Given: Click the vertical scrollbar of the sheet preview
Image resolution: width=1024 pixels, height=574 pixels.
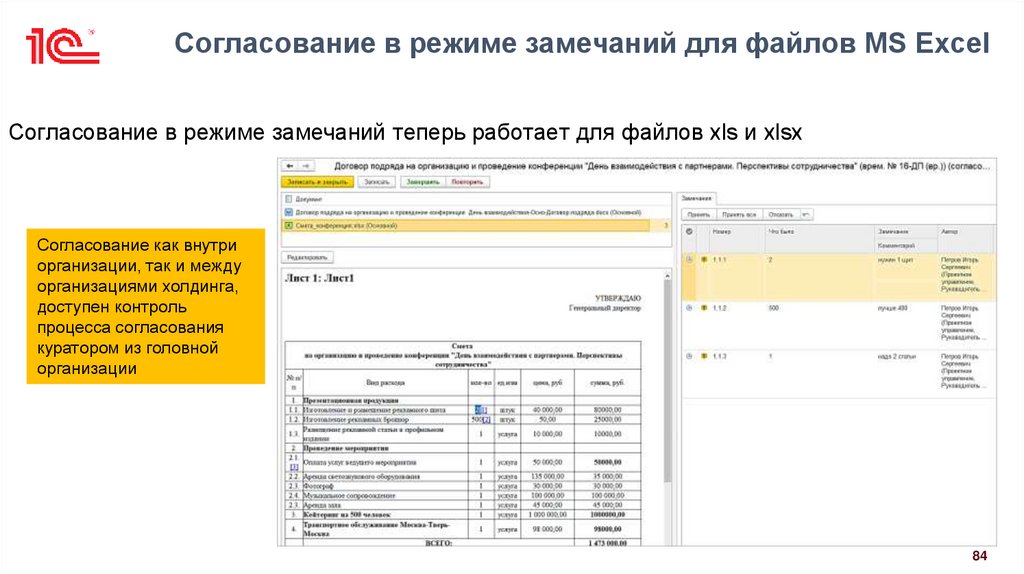Looking at the screenshot, I should [667, 382].
